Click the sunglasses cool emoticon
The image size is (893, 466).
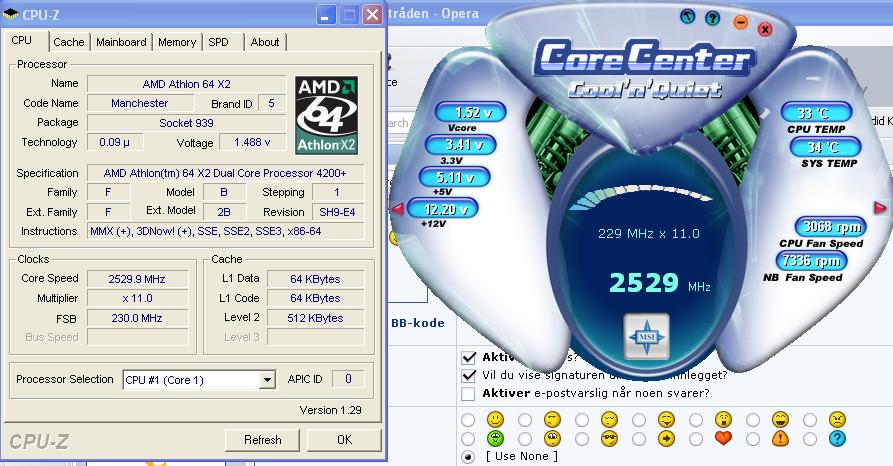click(x=609, y=439)
